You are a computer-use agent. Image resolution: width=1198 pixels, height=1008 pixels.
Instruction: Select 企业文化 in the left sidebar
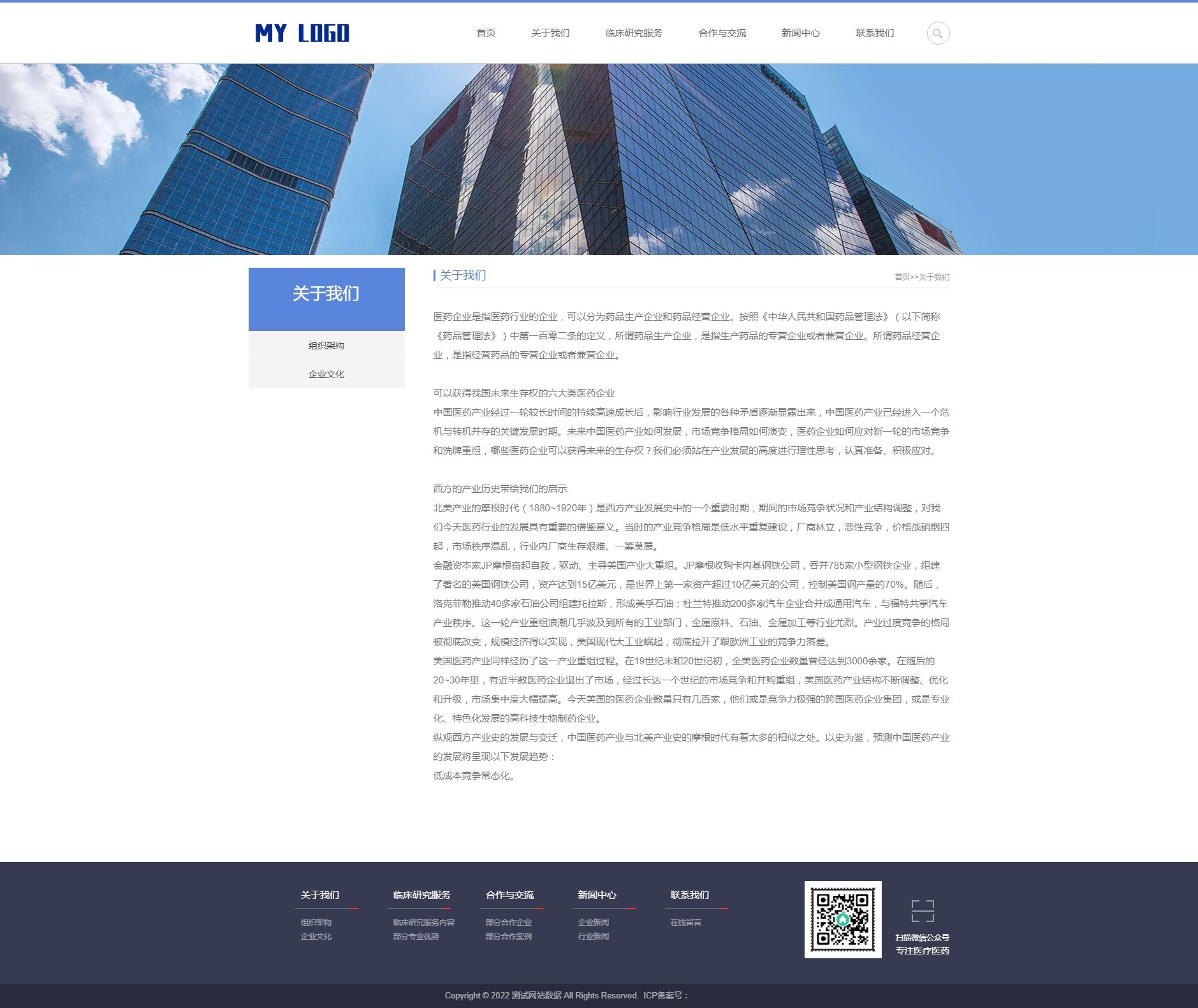(x=326, y=374)
